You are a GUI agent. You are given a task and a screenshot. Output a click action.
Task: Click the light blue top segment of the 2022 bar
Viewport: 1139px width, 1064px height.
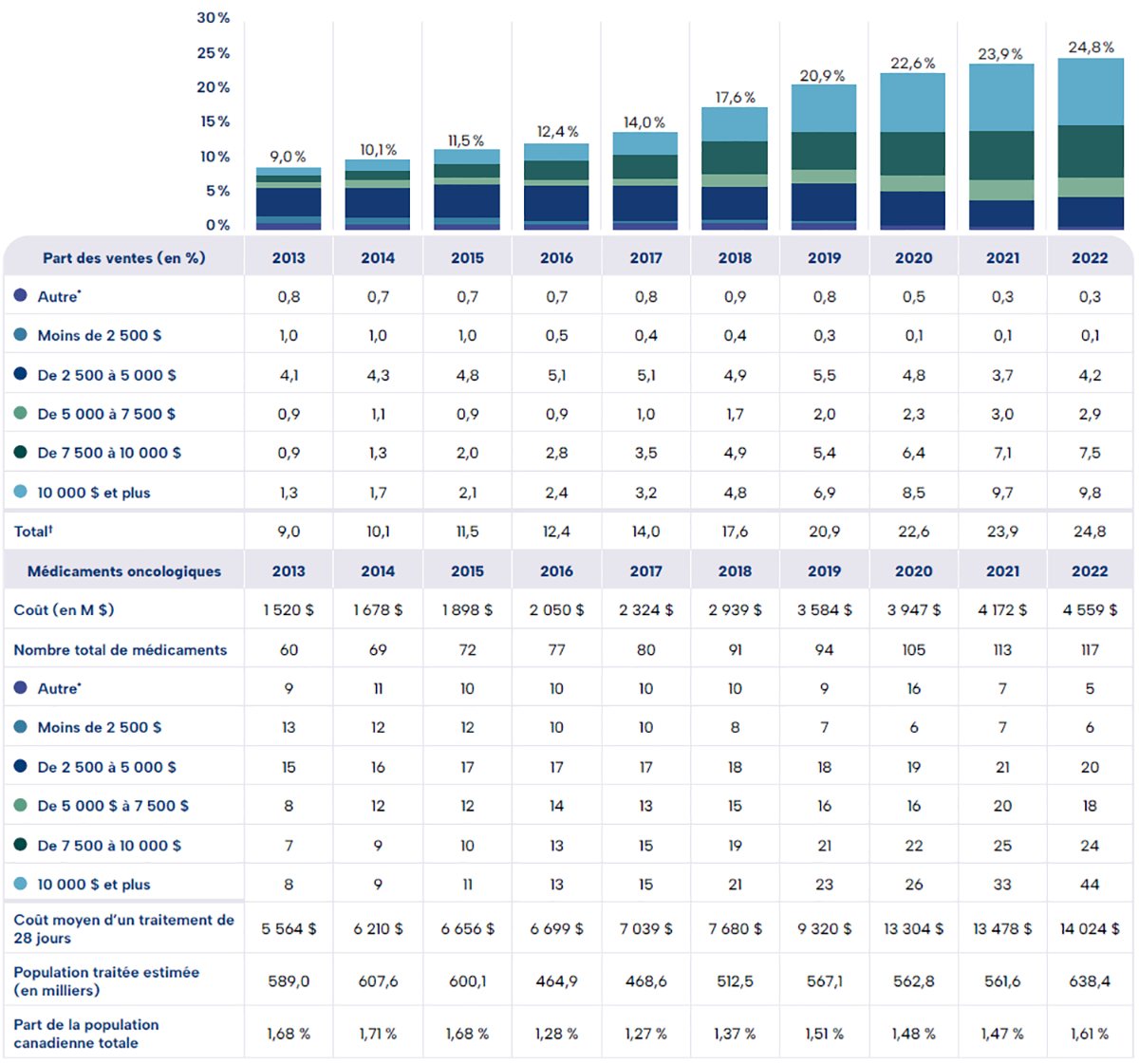(x=1091, y=92)
